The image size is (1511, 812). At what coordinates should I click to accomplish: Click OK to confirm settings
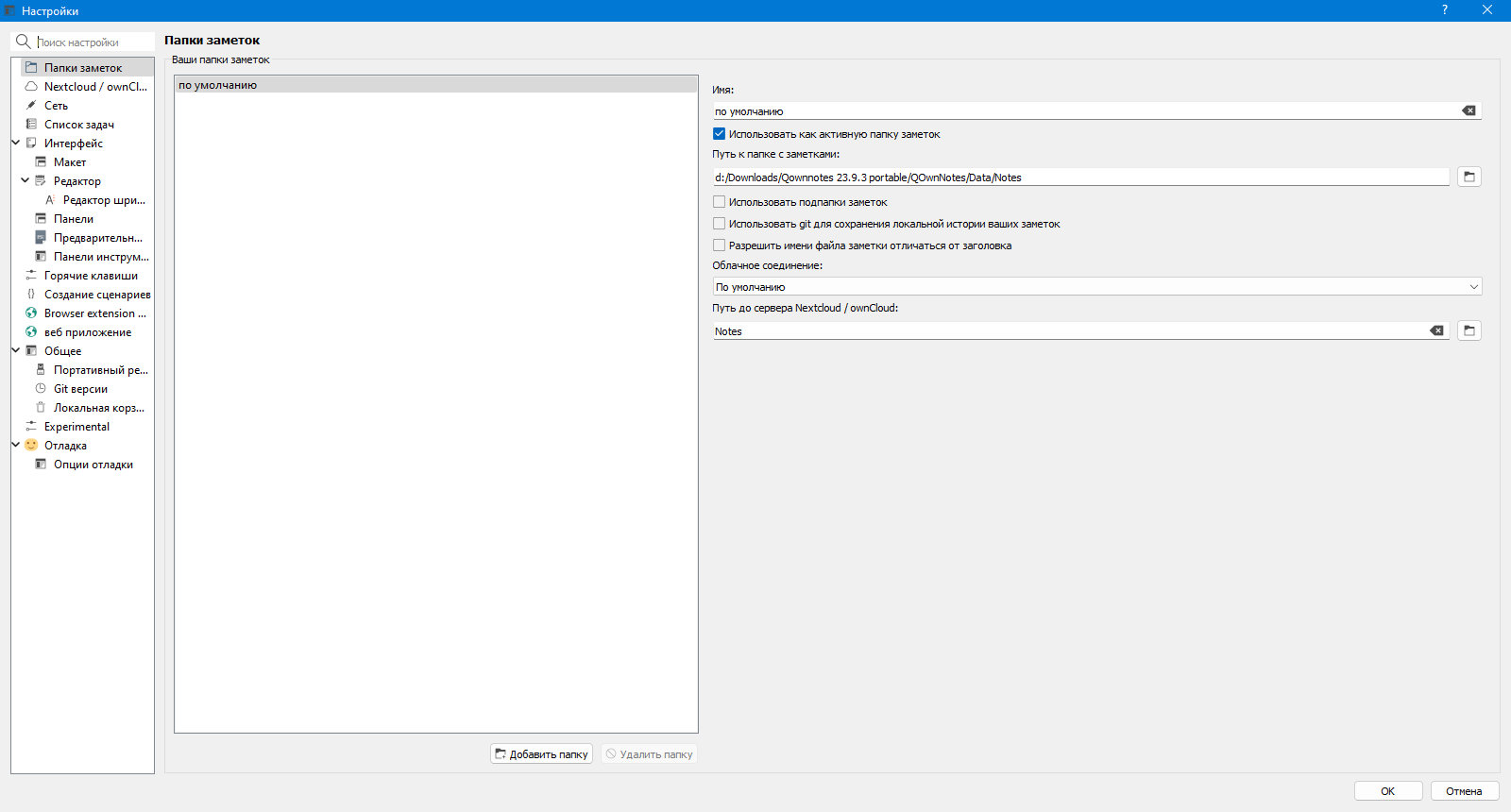[x=1387, y=791]
